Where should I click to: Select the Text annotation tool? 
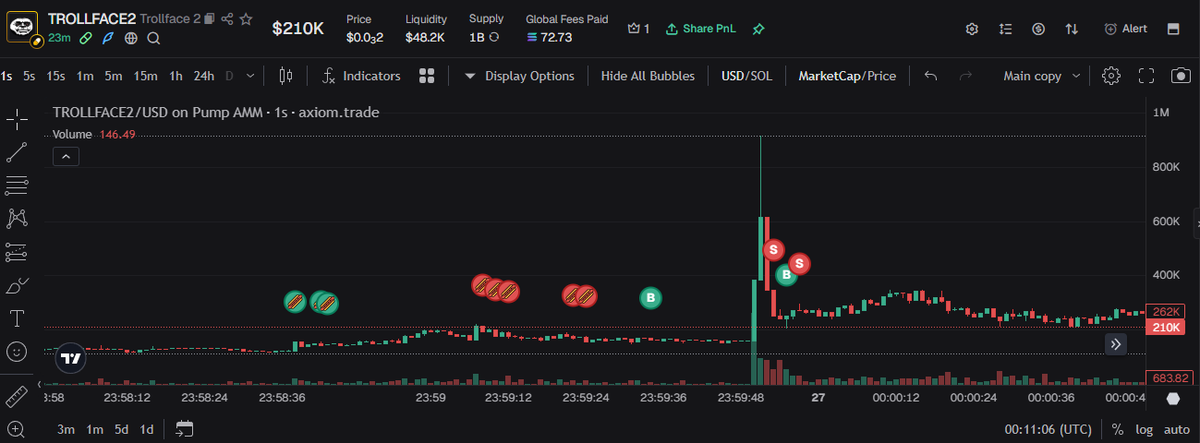pyautogui.click(x=17, y=319)
